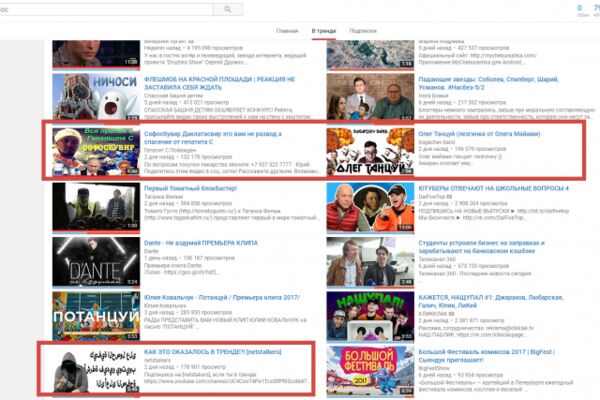This screenshot has height=400, width=600.
Task: Open Юлия Ковальчук - Потанцуй video title
Action: tap(222, 297)
